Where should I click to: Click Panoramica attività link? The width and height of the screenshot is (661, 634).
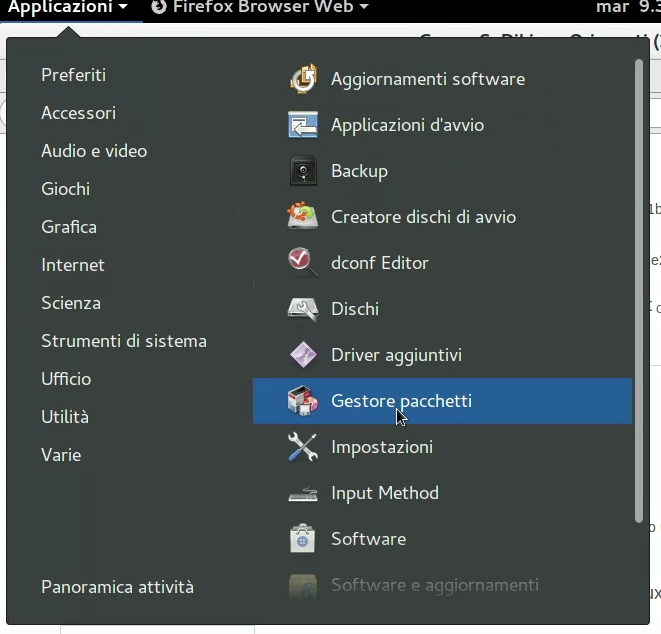(x=117, y=587)
